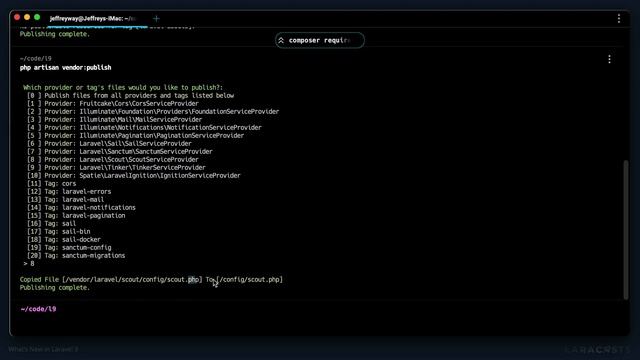This screenshot has width=640, height=360.
Task: Select the jeffreyway@Jeffreys-iMac tab
Action: tap(92, 18)
